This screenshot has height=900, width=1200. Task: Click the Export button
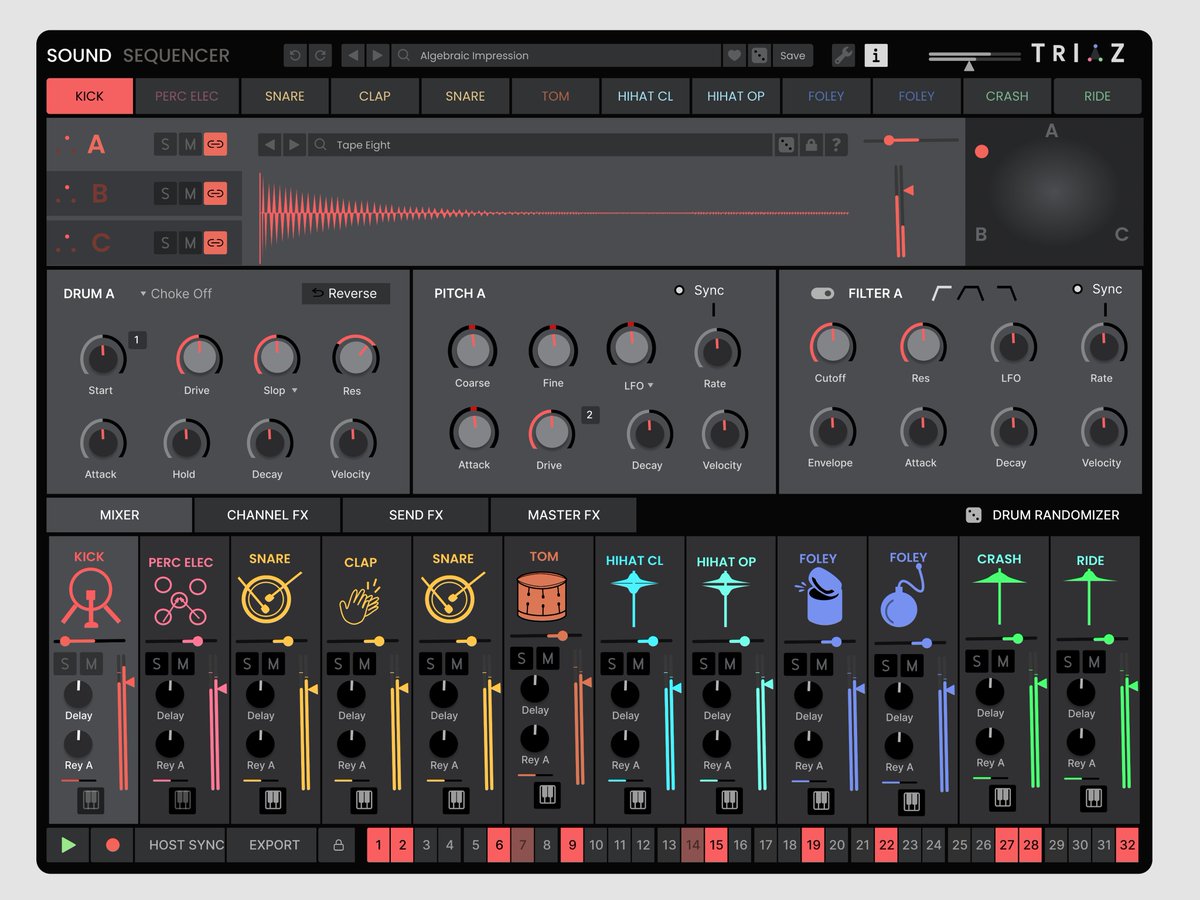point(272,845)
